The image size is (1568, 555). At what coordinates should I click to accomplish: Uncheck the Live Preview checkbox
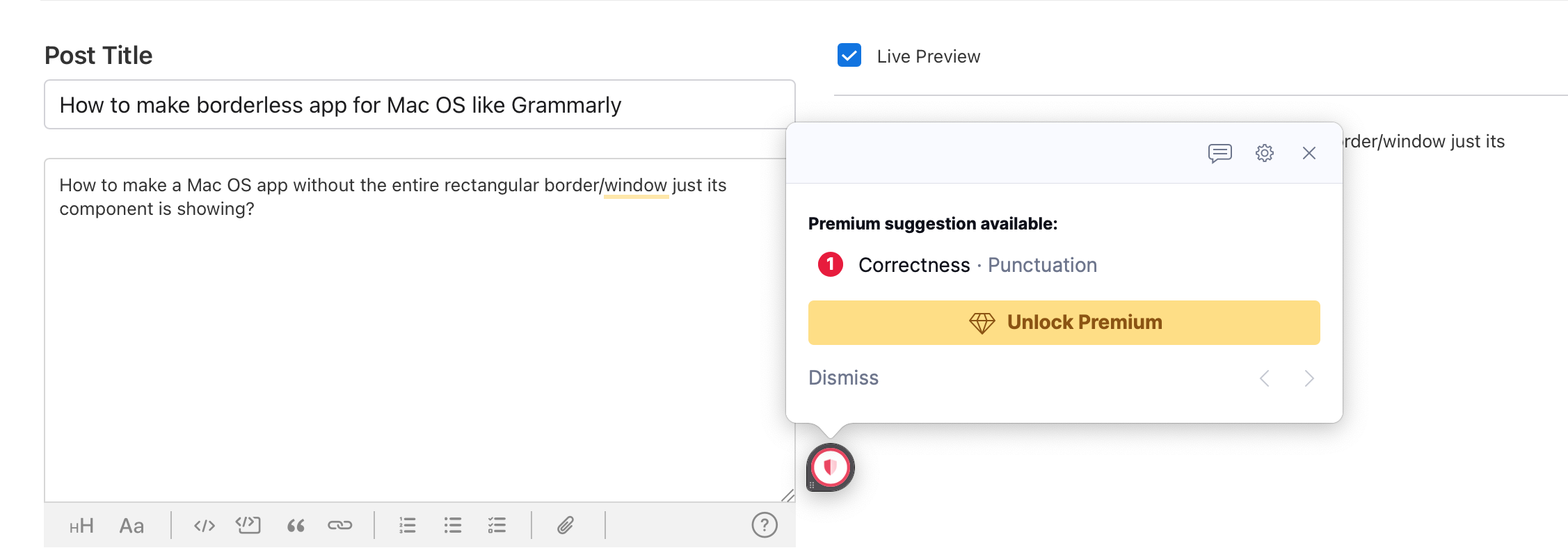[849, 56]
